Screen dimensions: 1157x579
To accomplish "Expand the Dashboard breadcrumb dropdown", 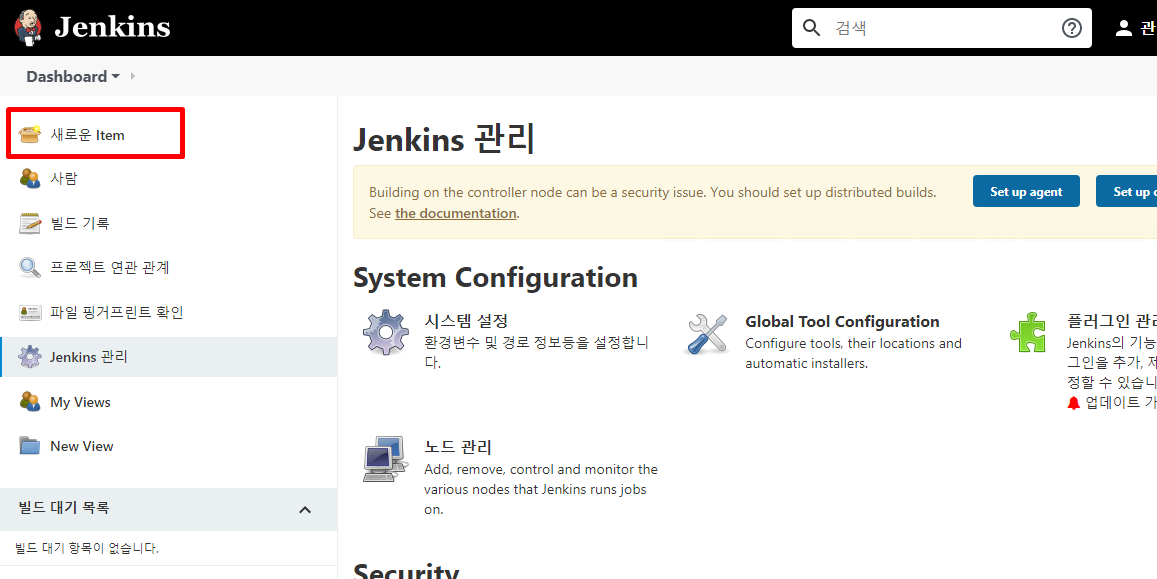I will pyautogui.click(x=116, y=76).
